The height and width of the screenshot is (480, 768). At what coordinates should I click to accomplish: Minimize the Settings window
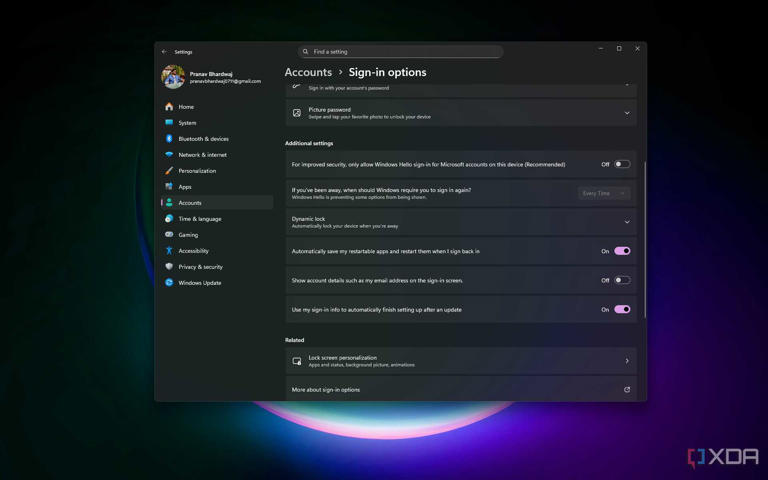(x=600, y=48)
